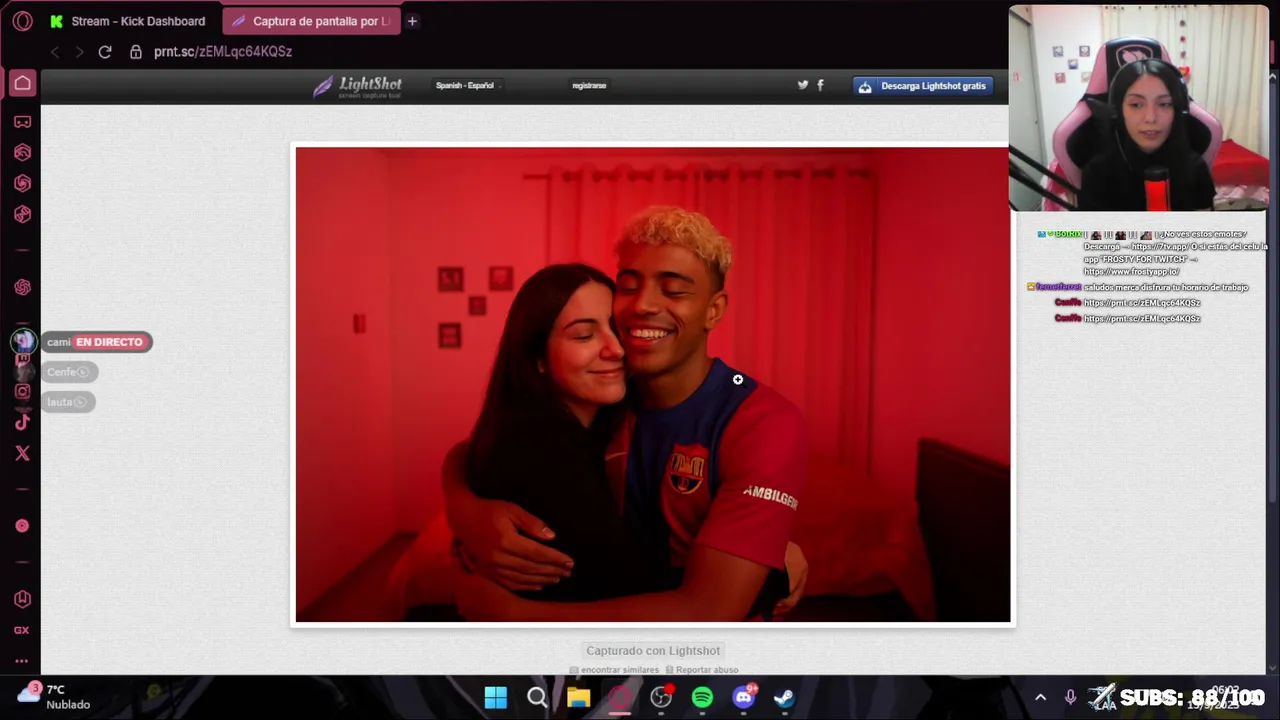Image resolution: width=1280 pixels, height=720 pixels.
Task: Open File Explorer from taskbar
Action: 578,697
